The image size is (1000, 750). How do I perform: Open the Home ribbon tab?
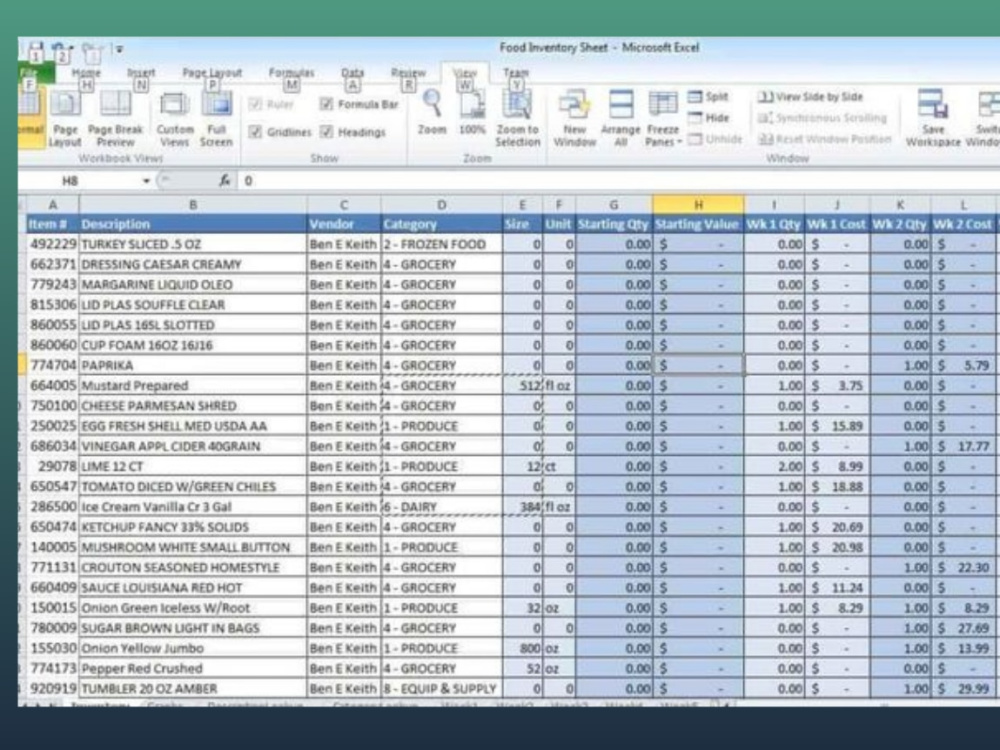(x=86, y=73)
